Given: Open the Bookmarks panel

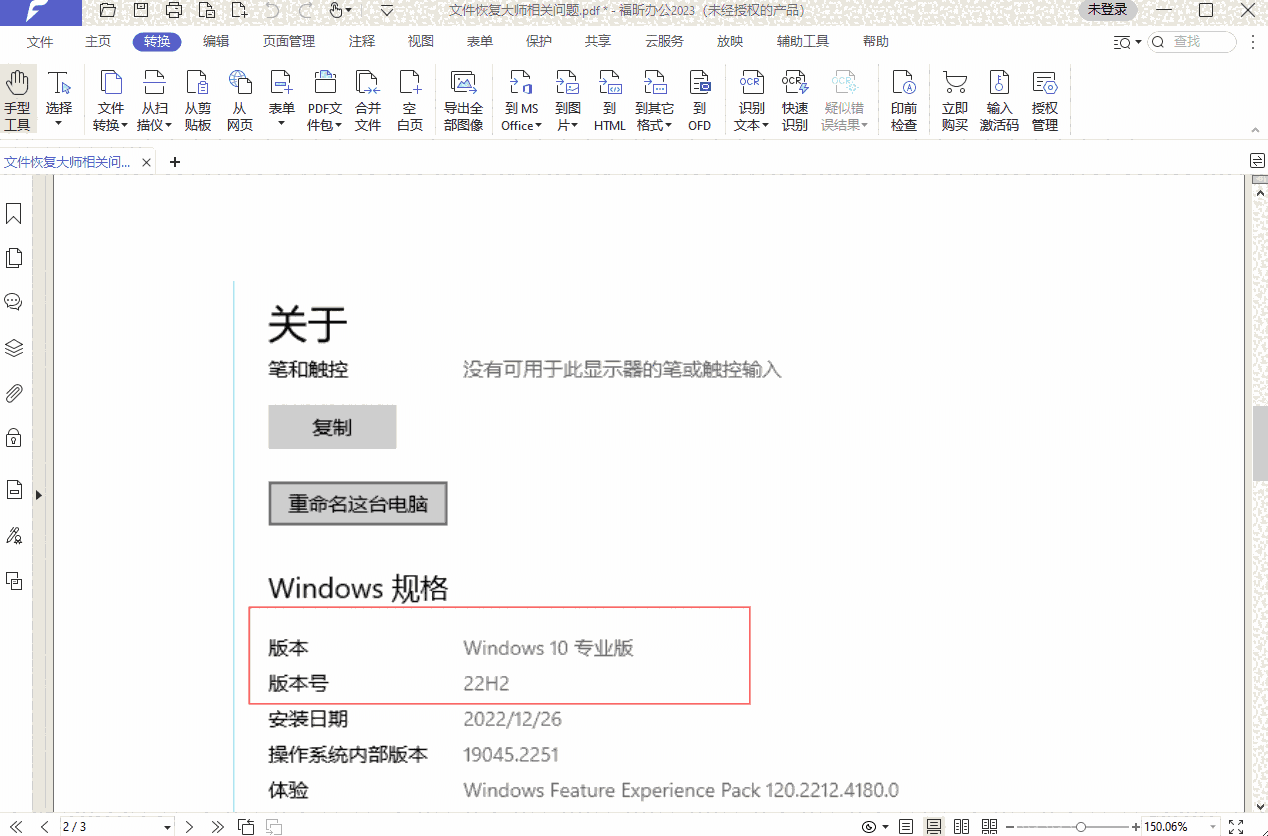Looking at the screenshot, I should pos(14,212).
